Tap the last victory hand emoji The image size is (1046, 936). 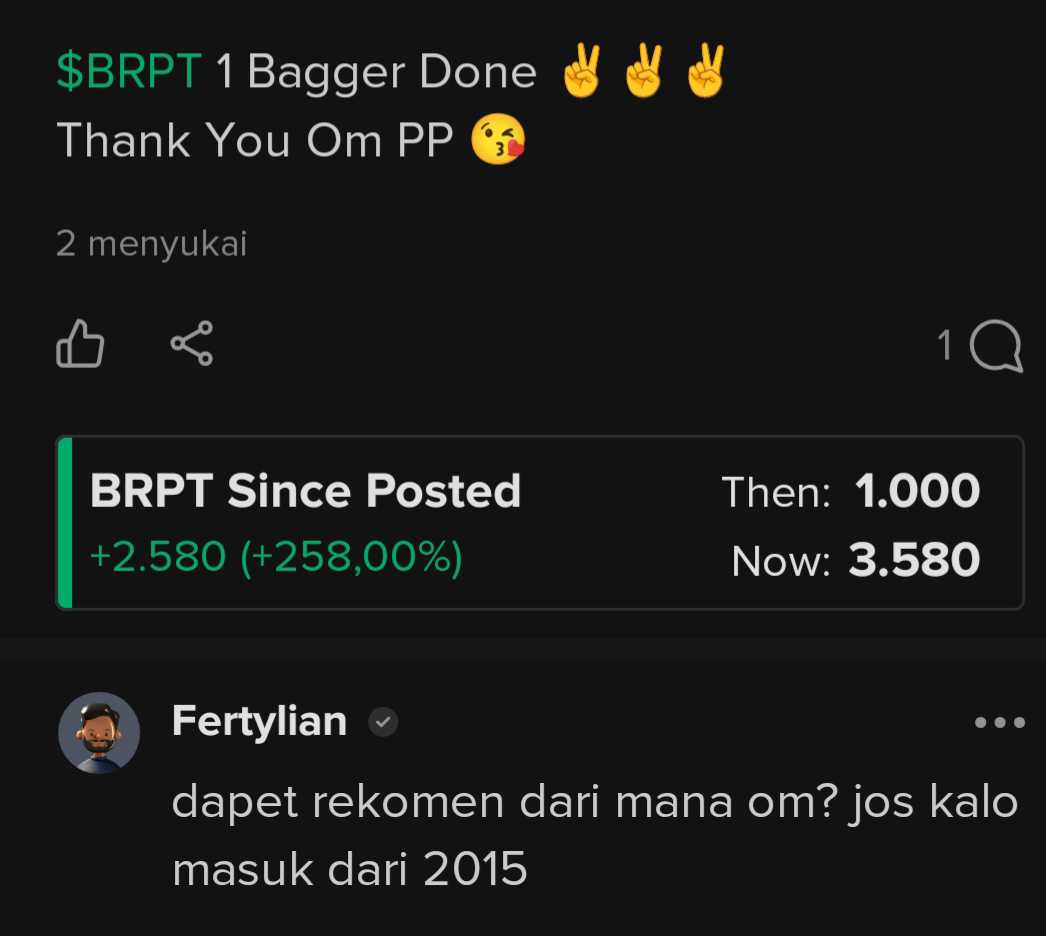706,71
